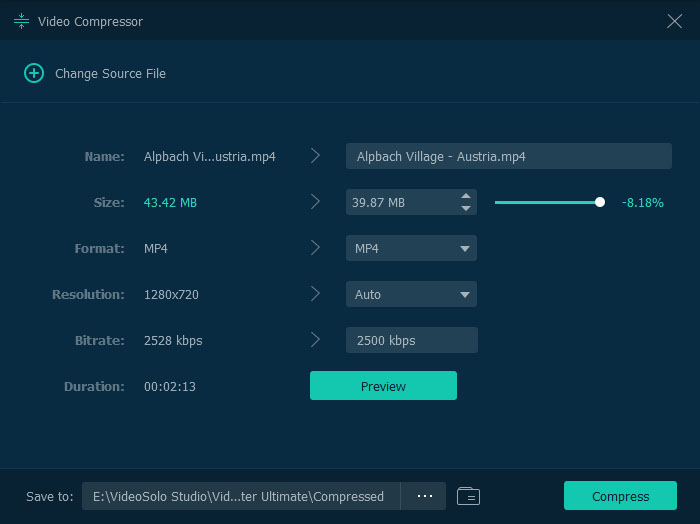Viewport: 700px width, 524px height.
Task: Click the plus icon to change source file
Action: click(34, 73)
